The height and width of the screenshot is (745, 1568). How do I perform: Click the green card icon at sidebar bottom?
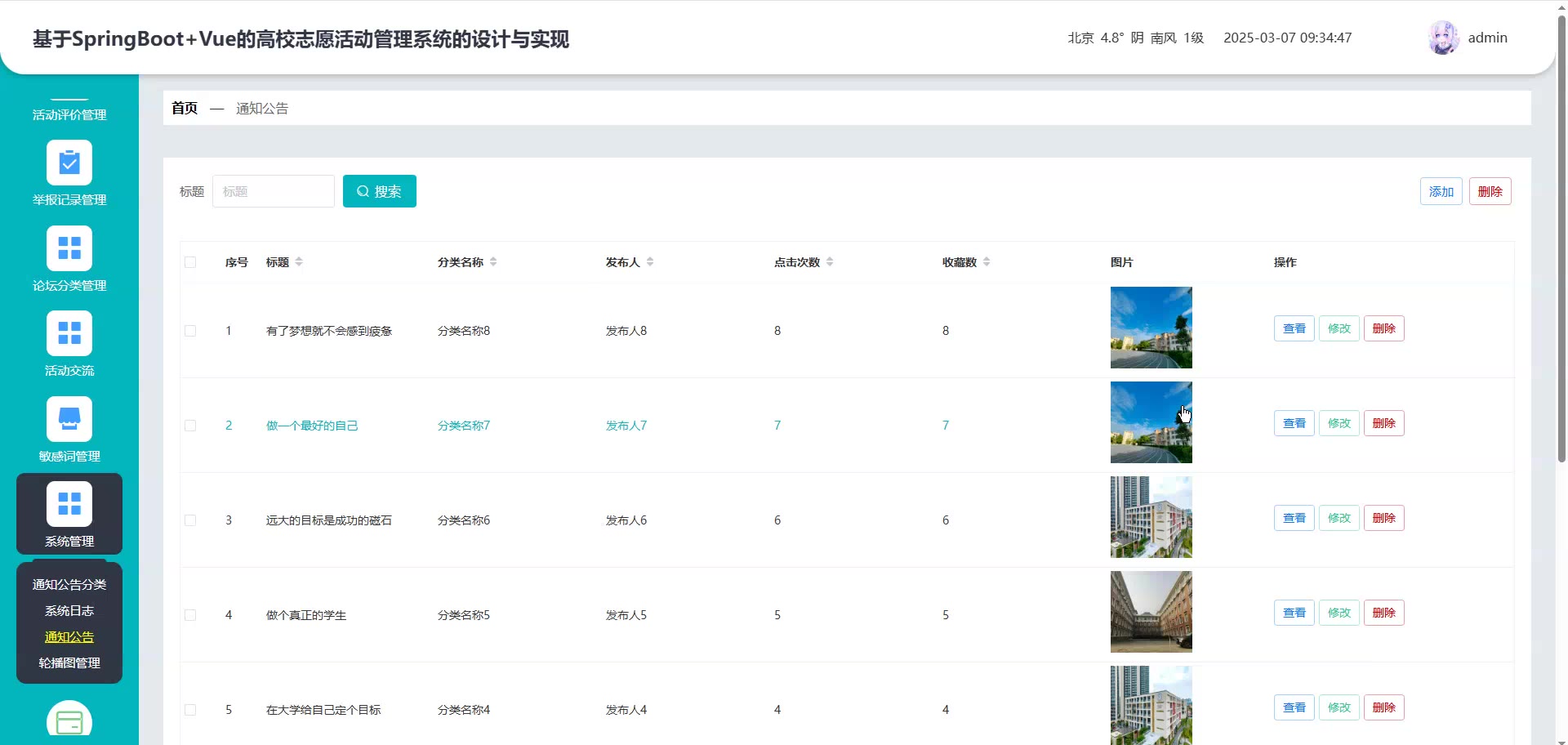click(69, 721)
